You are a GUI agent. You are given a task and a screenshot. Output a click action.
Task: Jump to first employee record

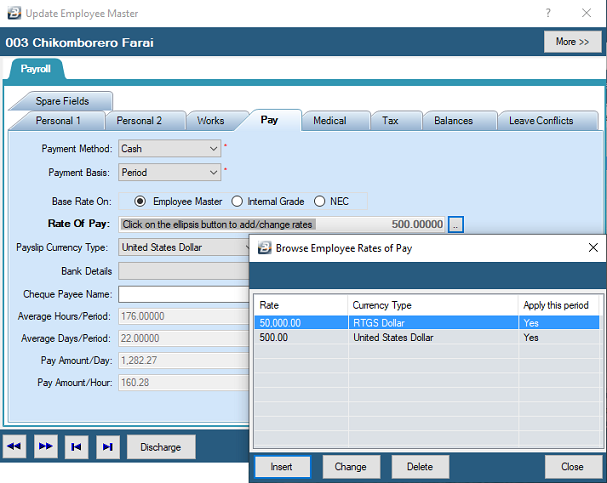pos(77,447)
